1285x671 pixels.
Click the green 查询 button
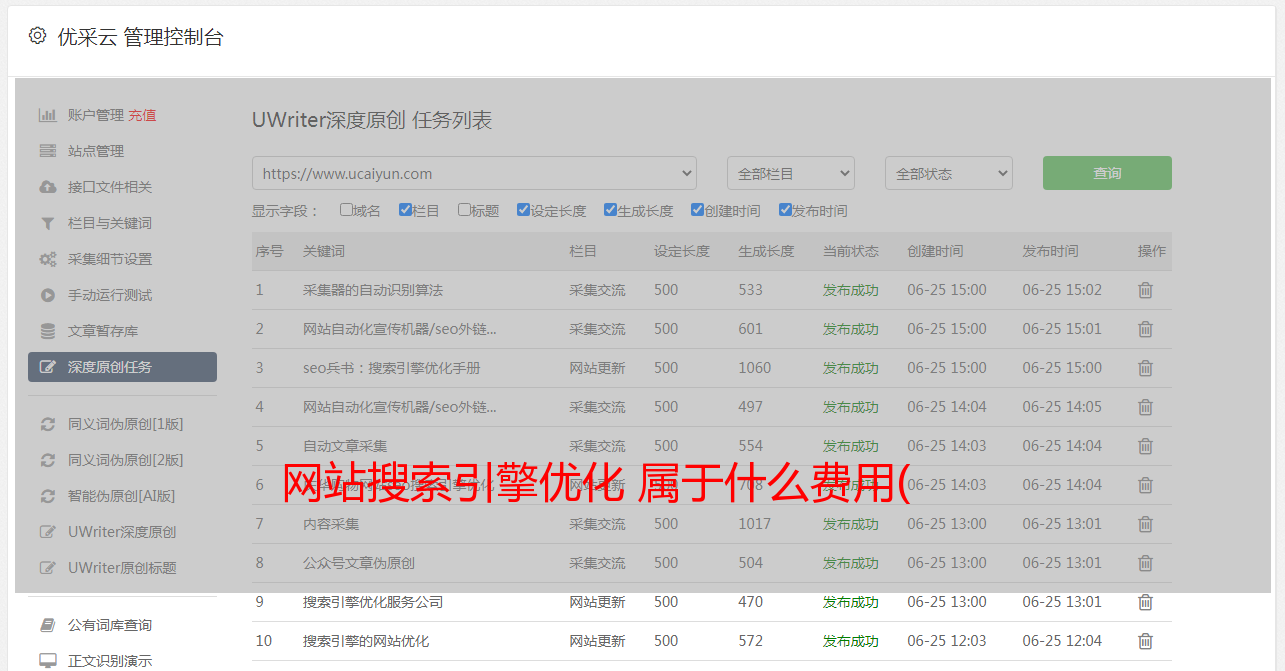[1106, 173]
